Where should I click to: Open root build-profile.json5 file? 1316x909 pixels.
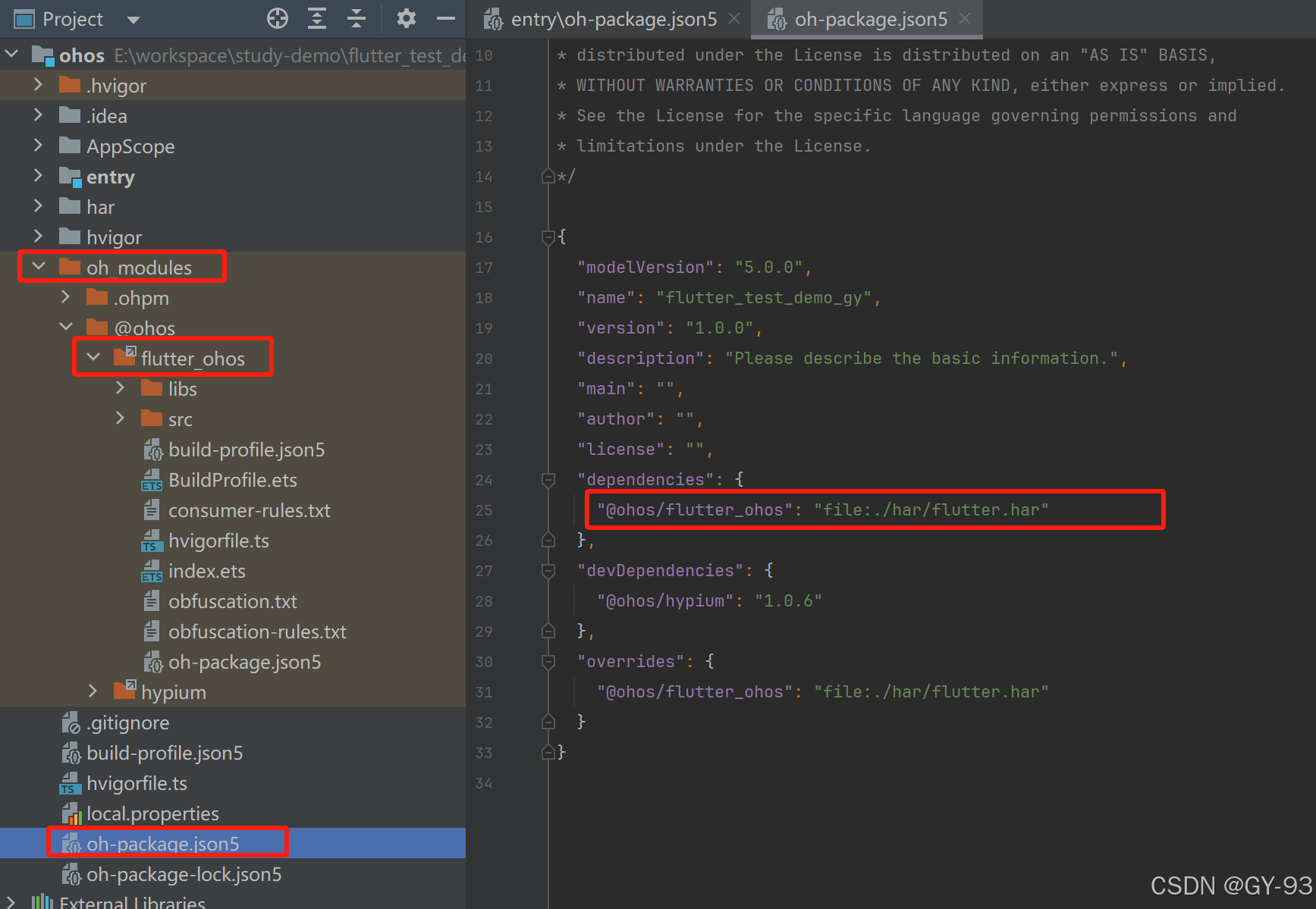165,753
